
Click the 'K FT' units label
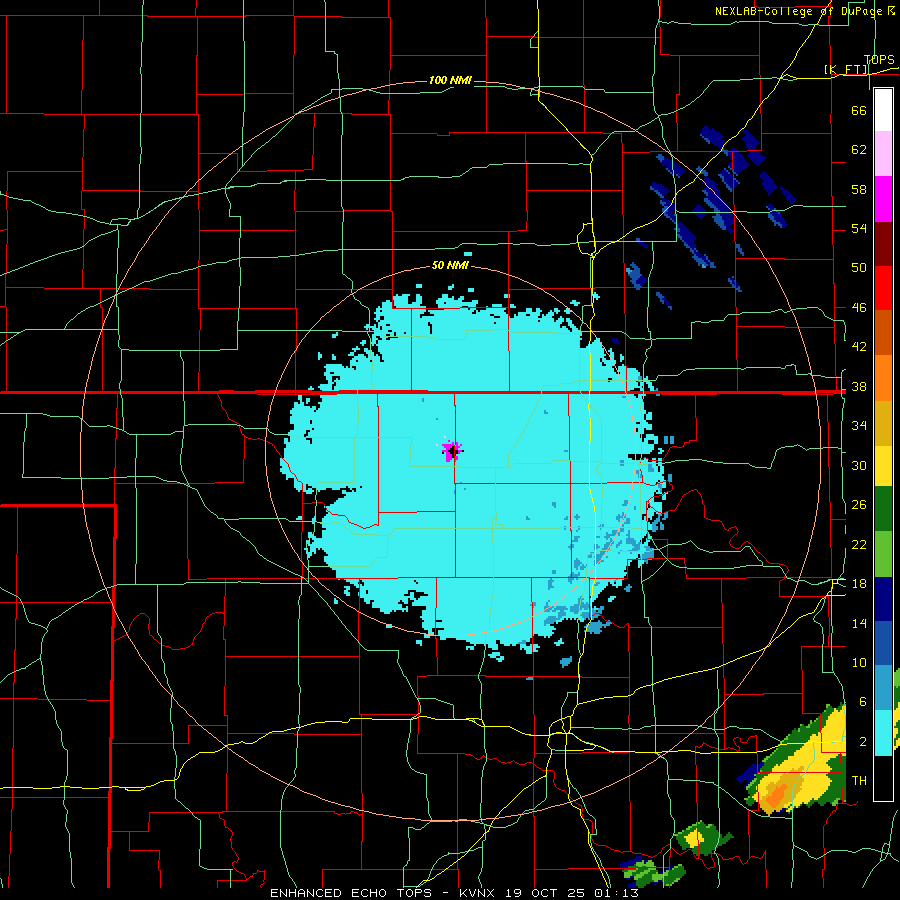pyautogui.click(x=846, y=69)
